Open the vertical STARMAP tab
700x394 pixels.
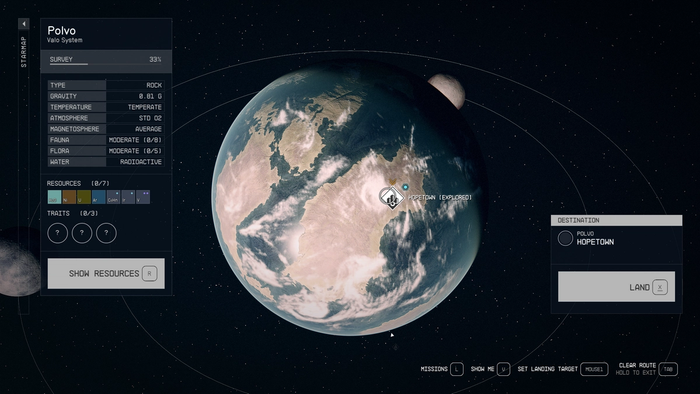[x=24, y=52]
